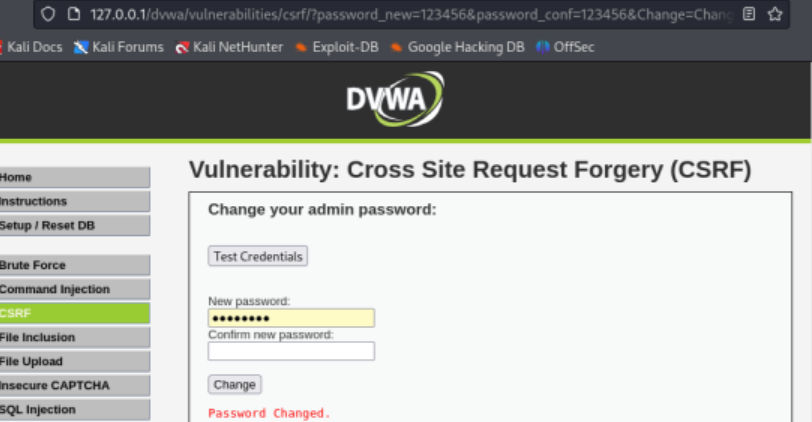Open the OffSec bookmark
Screen dimensions: 812x422
[x=565, y=47]
